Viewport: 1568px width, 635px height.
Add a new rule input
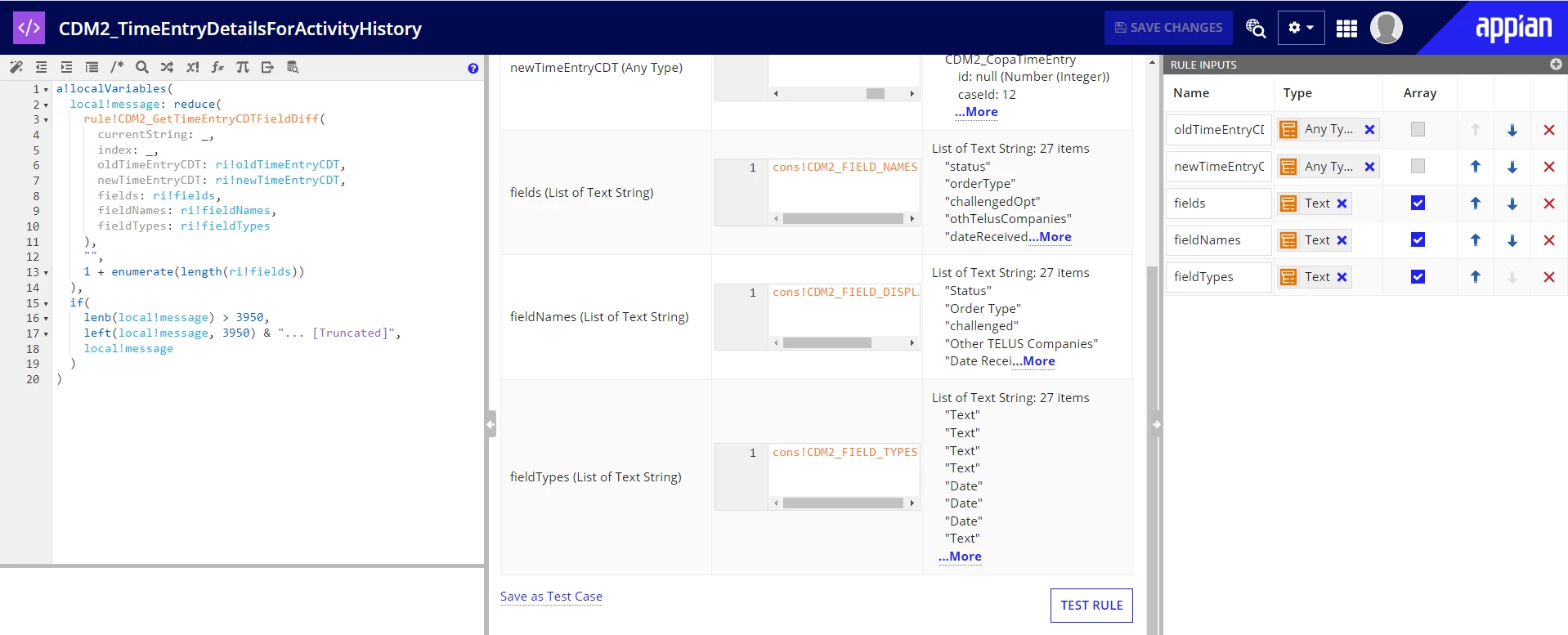(1556, 65)
